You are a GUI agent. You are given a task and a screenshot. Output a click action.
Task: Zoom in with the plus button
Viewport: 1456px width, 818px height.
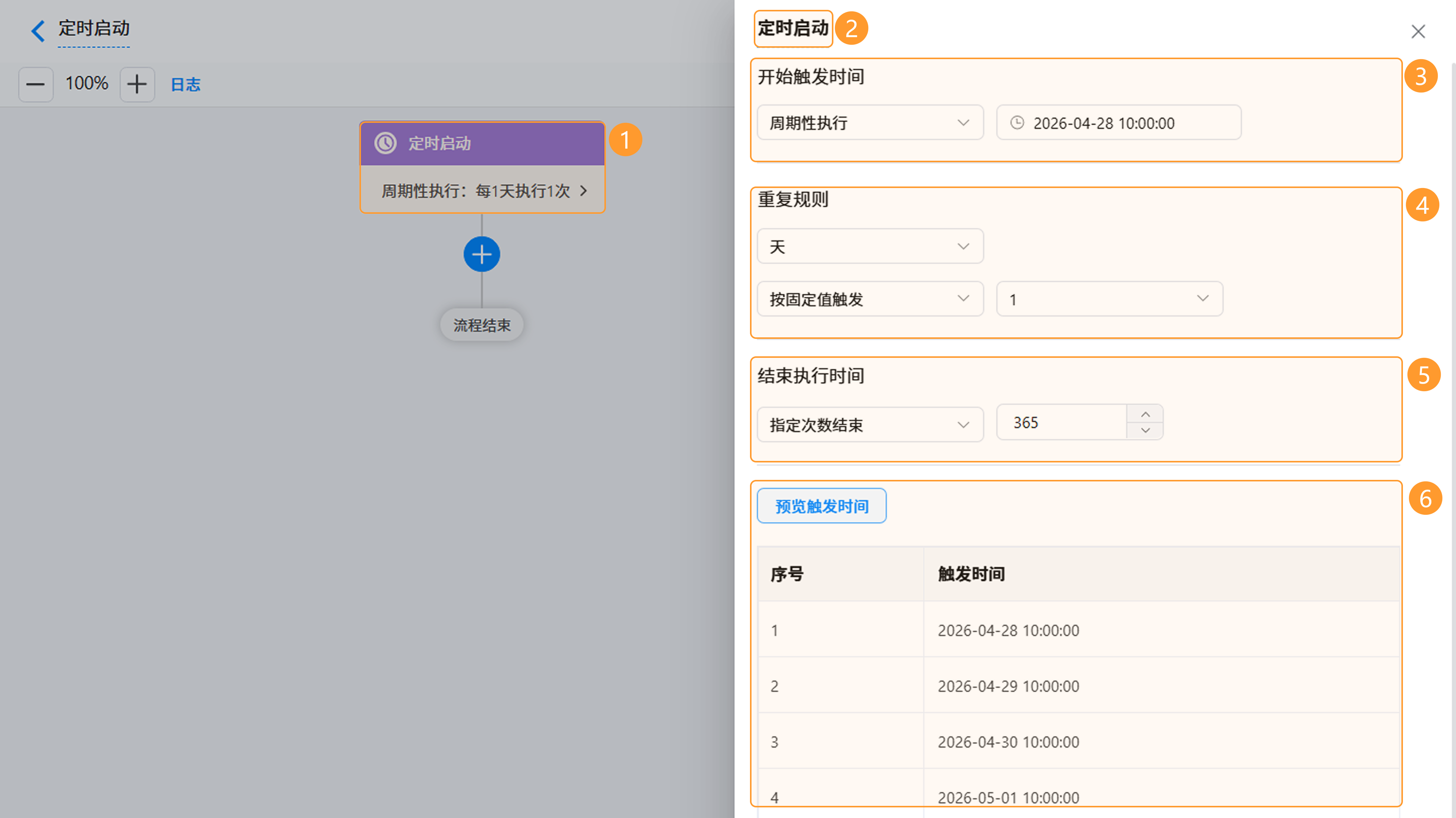137,85
